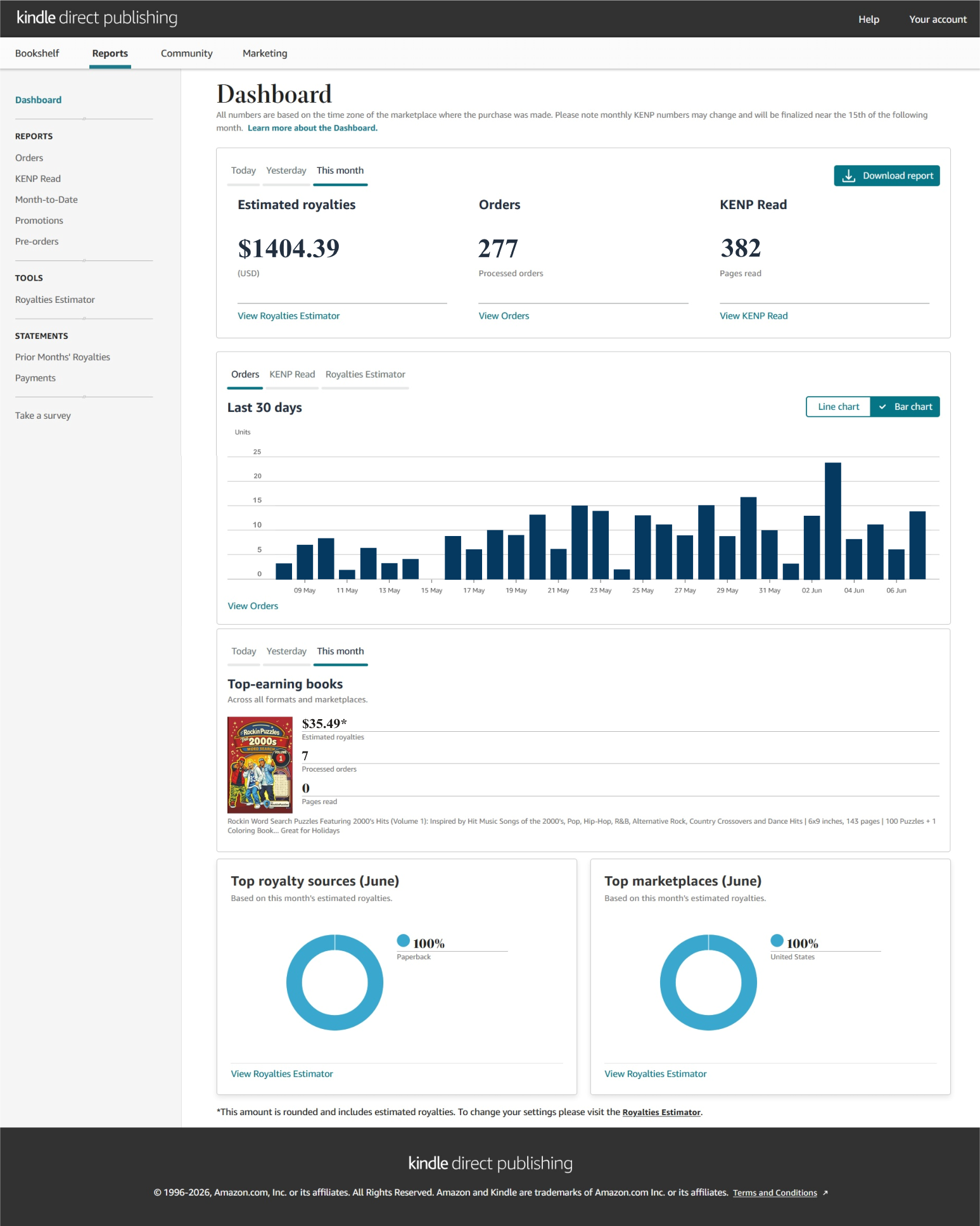The width and height of the screenshot is (980, 1226).
Task: Click the Download report button icon
Action: click(x=849, y=176)
